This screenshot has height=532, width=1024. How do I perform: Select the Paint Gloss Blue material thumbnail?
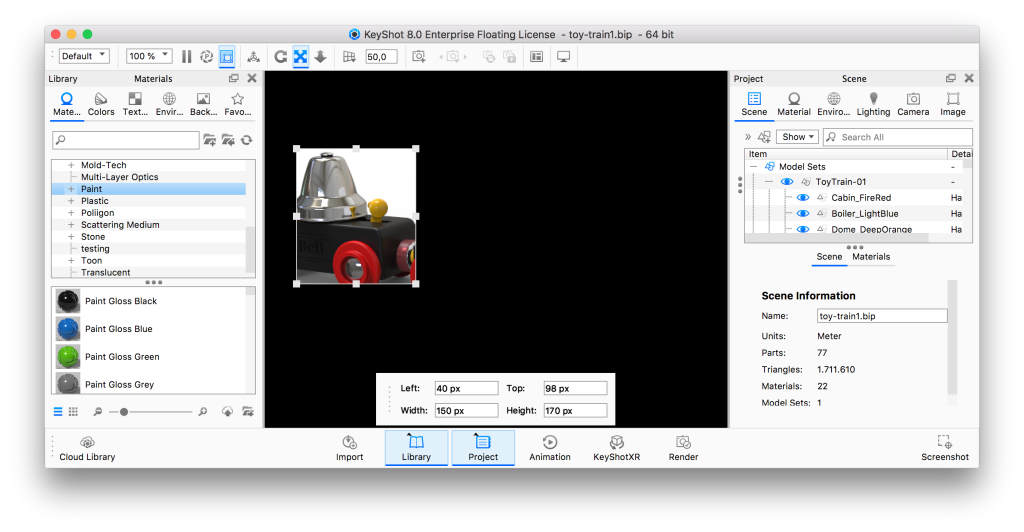click(x=68, y=329)
